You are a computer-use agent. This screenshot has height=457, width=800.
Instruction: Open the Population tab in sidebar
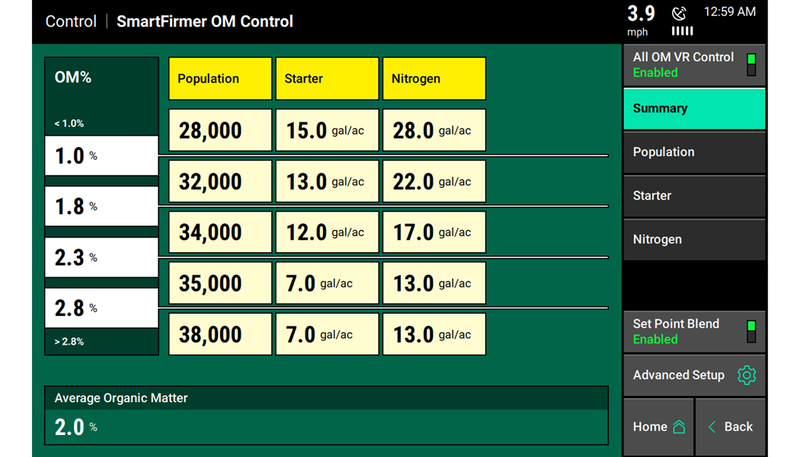(x=694, y=152)
